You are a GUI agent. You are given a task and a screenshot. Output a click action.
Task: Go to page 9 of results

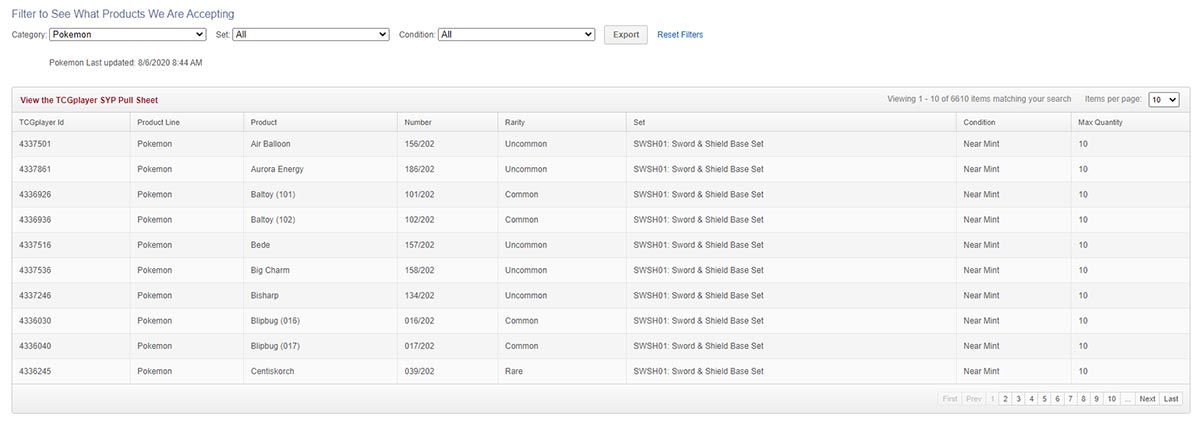(x=1096, y=399)
